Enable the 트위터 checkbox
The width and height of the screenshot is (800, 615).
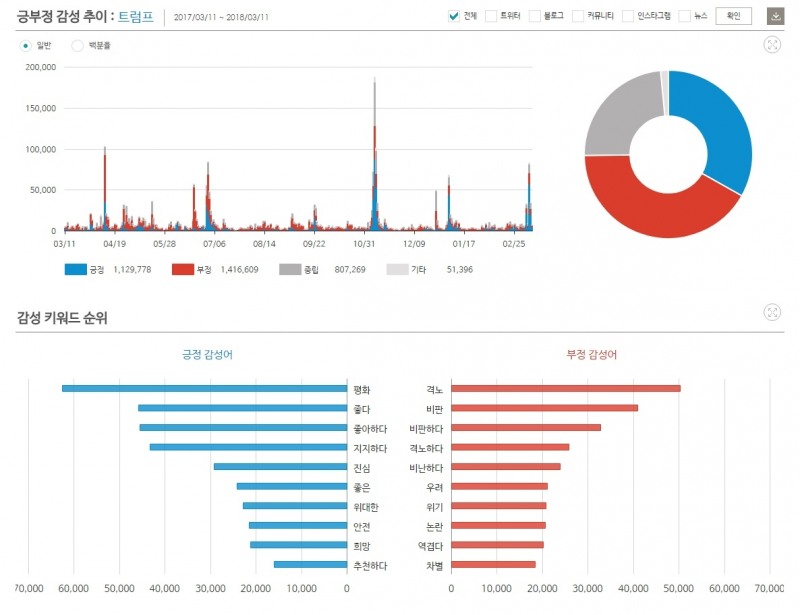coord(491,16)
